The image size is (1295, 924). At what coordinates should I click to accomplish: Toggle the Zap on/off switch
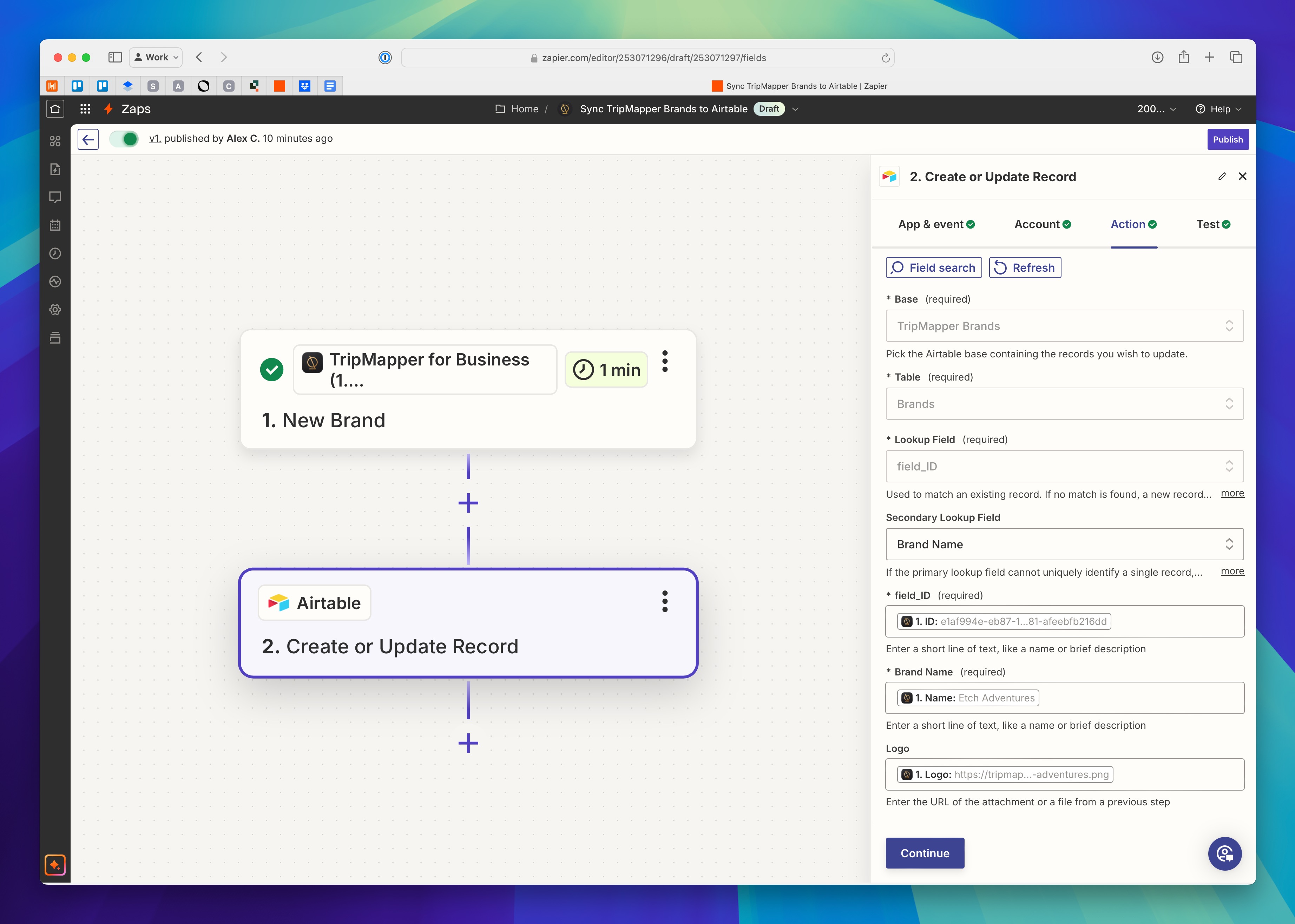pyautogui.click(x=124, y=139)
